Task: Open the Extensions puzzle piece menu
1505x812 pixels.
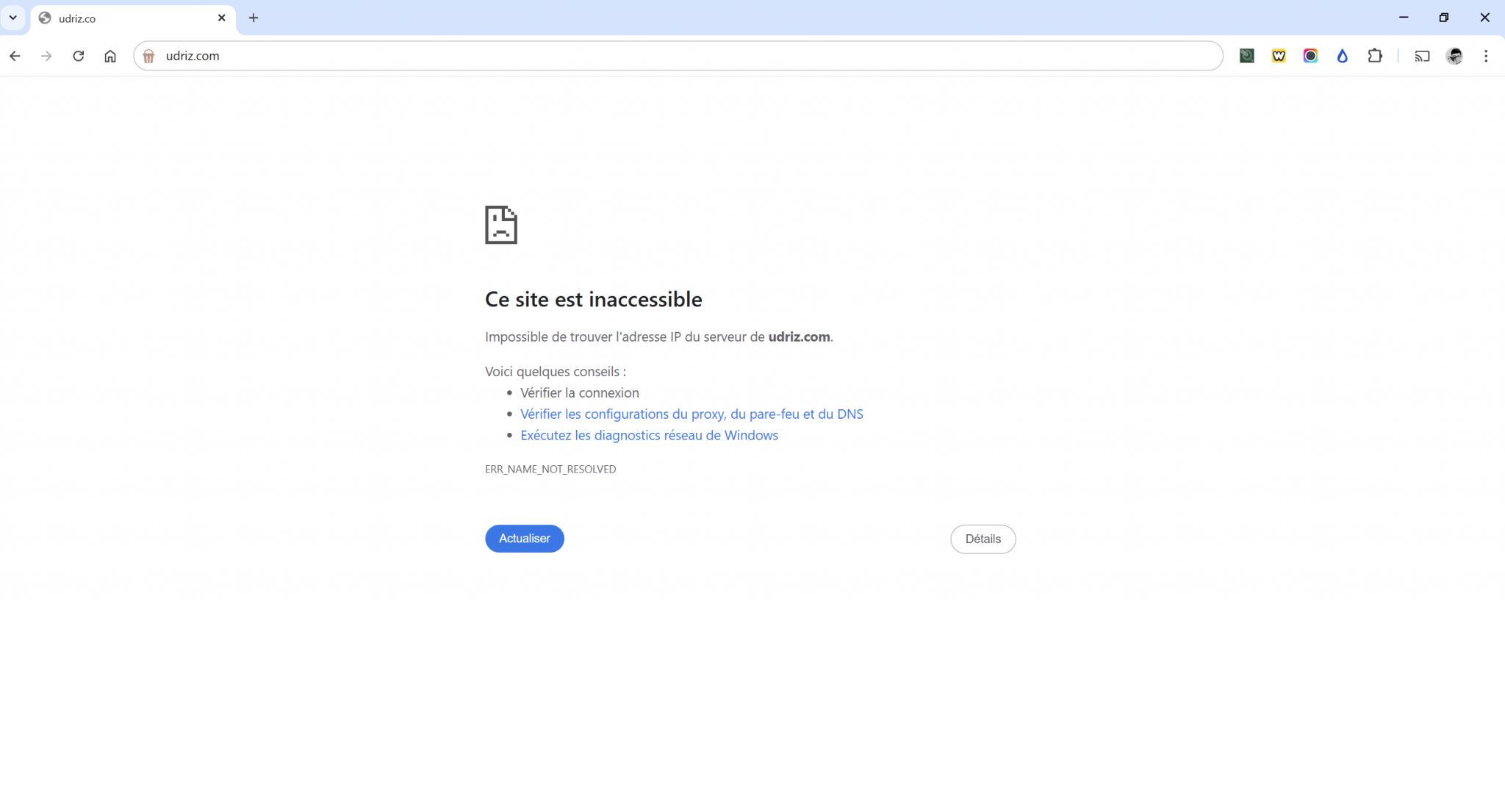Action: coord(1375,55)
